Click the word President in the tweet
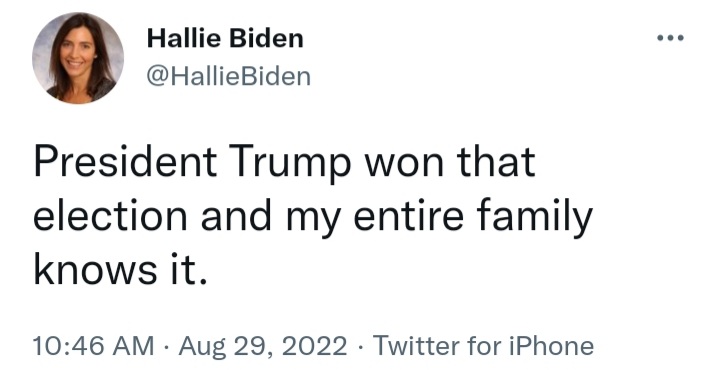 click(125, 162)
